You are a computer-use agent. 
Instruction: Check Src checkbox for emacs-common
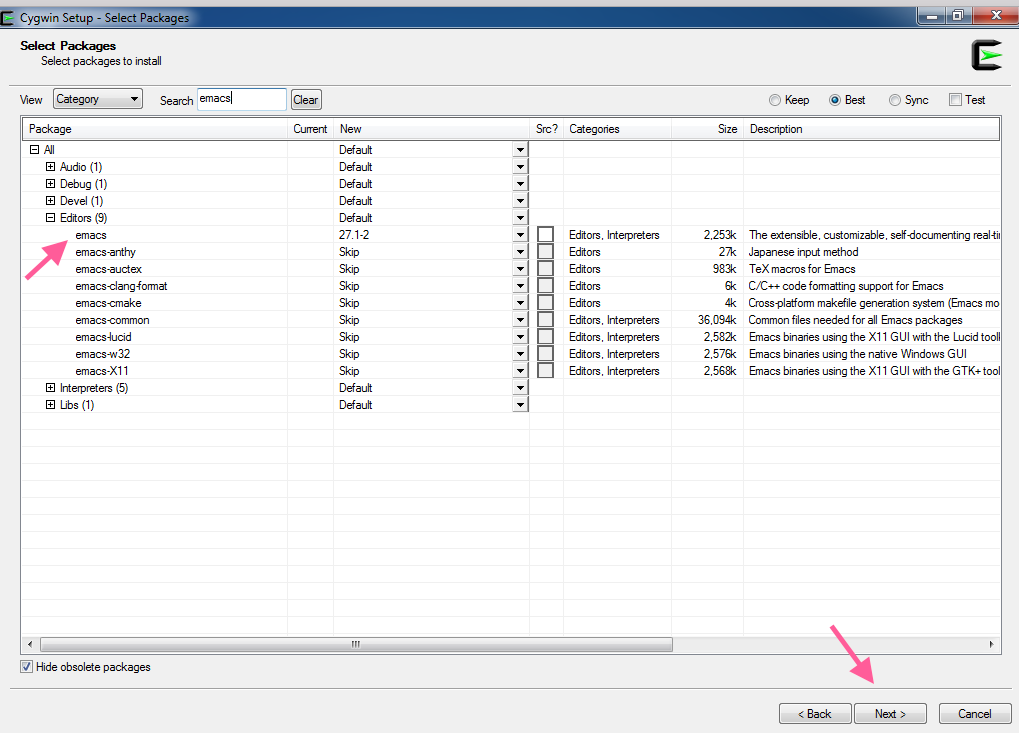[x=546, y=320]
